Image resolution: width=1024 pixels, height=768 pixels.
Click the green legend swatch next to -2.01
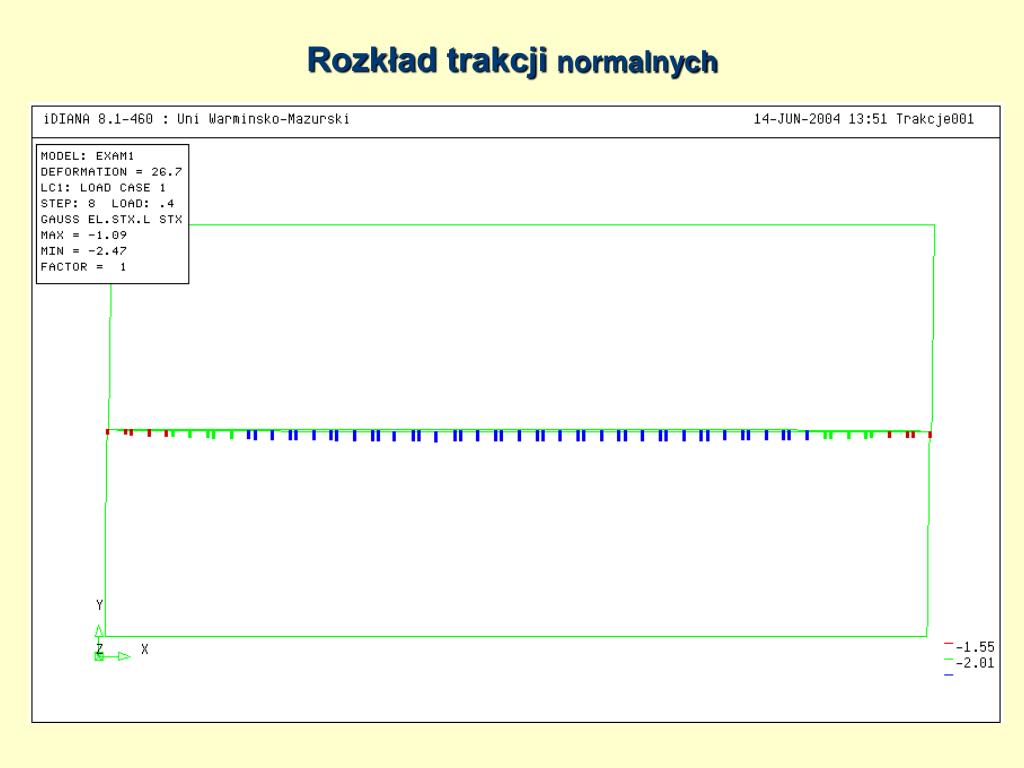coord(948,660)
